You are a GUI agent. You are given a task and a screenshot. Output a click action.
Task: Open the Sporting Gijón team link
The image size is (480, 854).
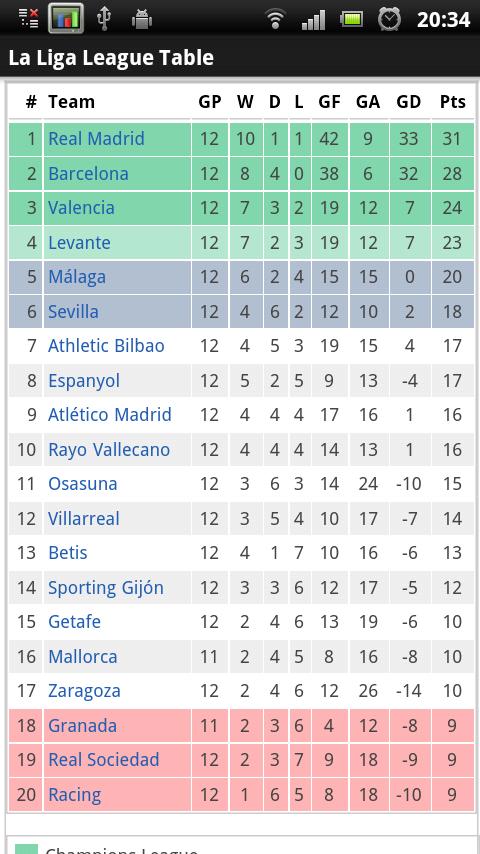(x=106, y=588)
